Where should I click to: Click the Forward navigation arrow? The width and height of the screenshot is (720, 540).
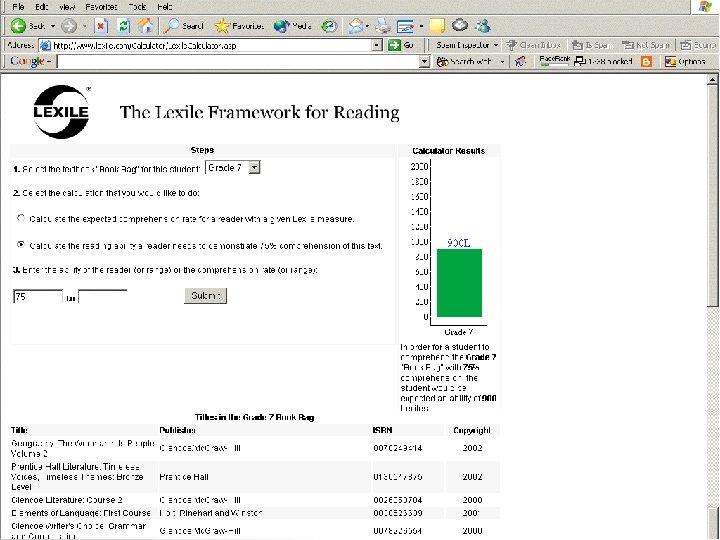click(69, 26)
